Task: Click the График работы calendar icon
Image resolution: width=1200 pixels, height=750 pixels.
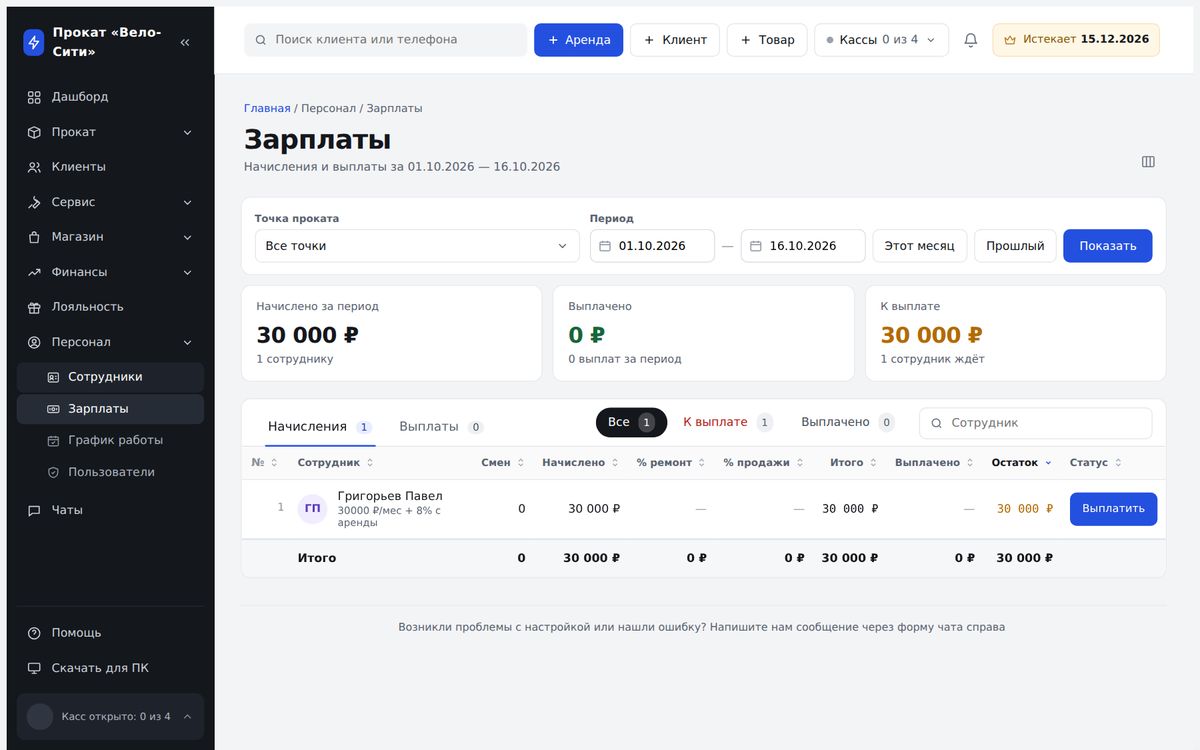Action: (54, 440)
